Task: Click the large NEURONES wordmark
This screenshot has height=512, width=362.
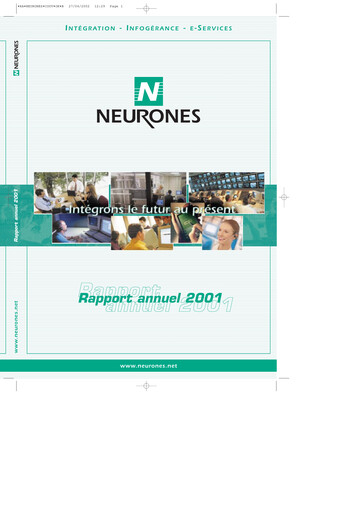Action: pos(148,118)
